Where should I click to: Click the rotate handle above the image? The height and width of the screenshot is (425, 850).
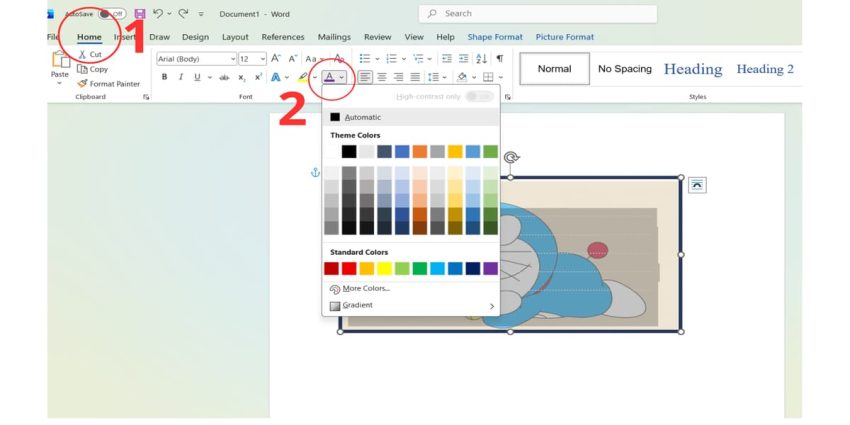click(511, 158)
